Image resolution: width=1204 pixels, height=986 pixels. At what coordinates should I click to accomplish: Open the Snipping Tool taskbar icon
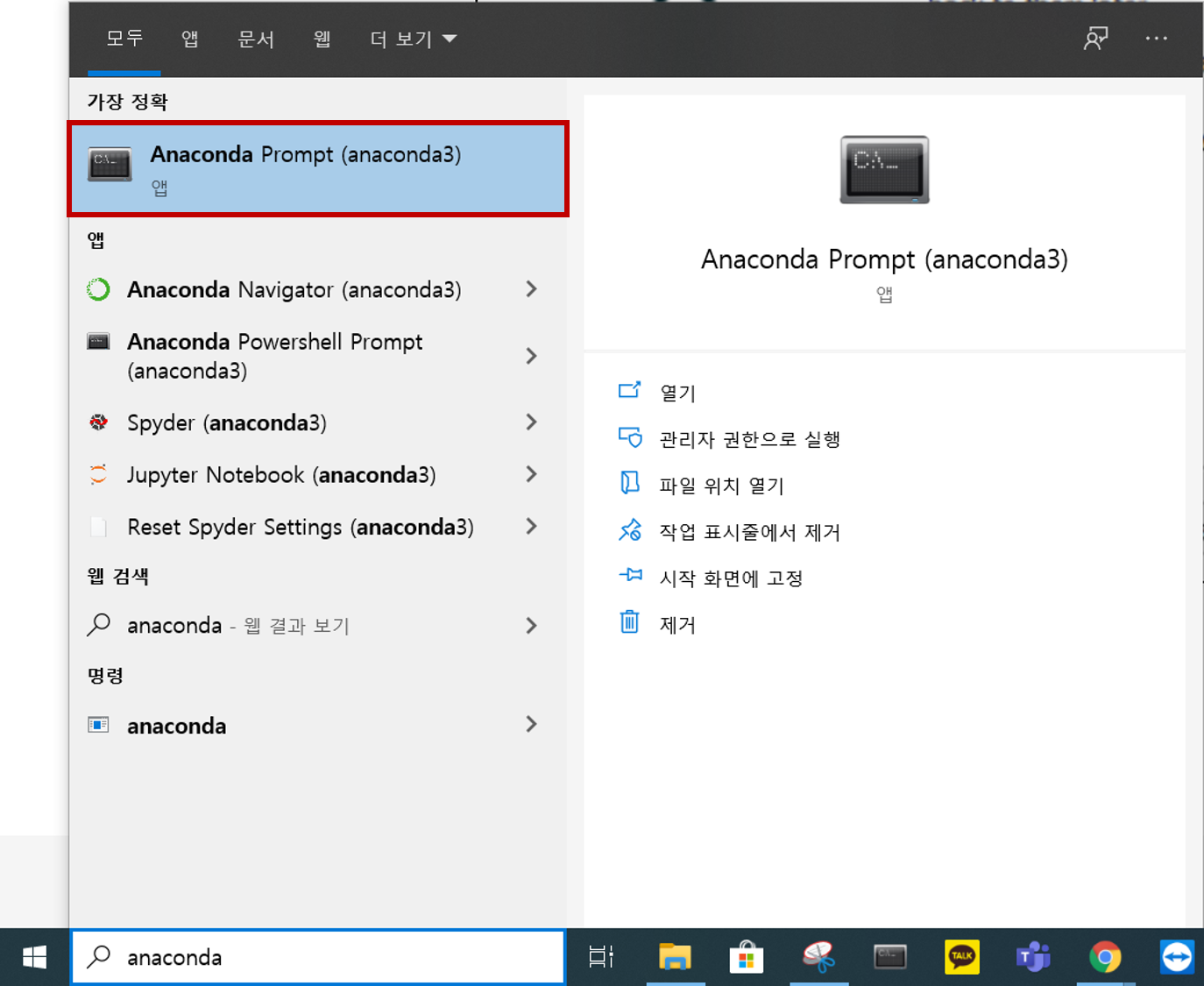pos(818,957)
